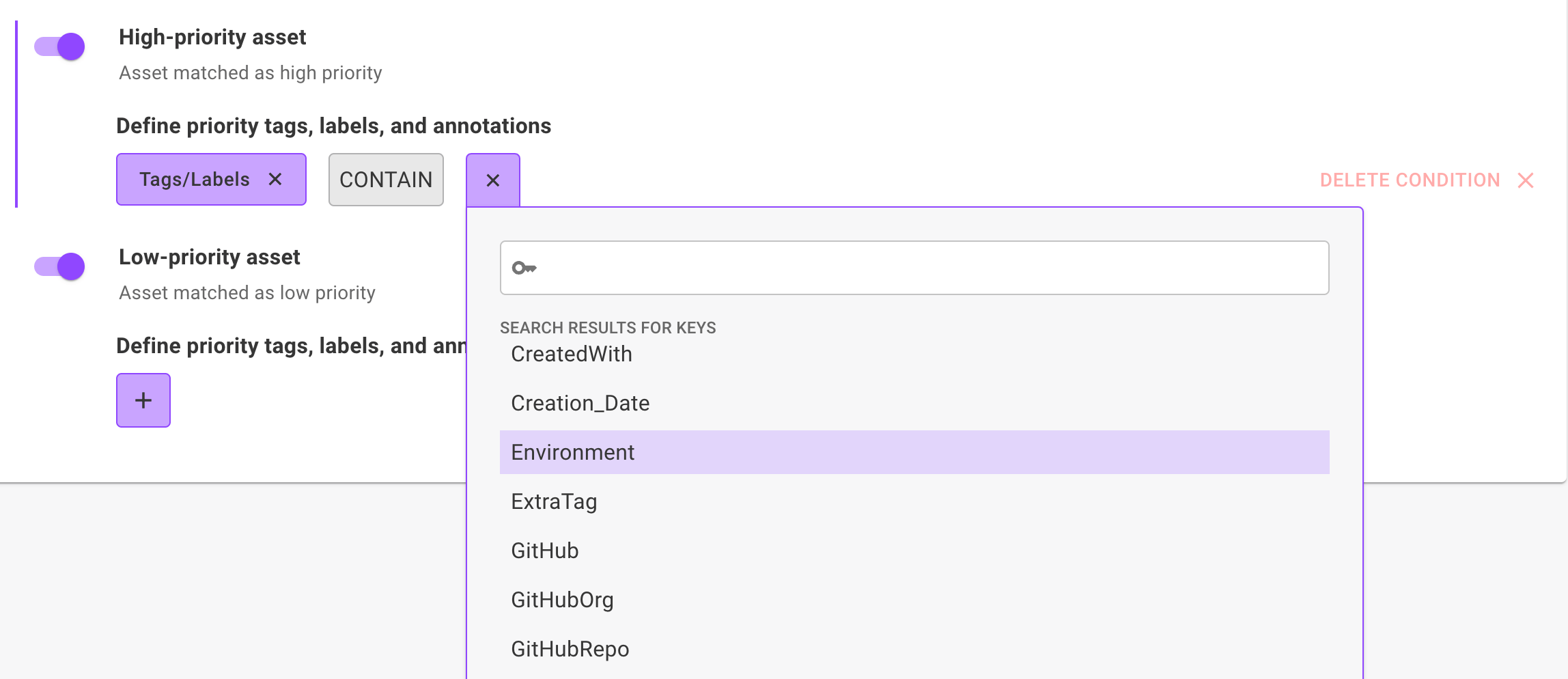Disable the Low-priority asset switch
This screenshot has width=1568, height=679.
coord(60,266)
